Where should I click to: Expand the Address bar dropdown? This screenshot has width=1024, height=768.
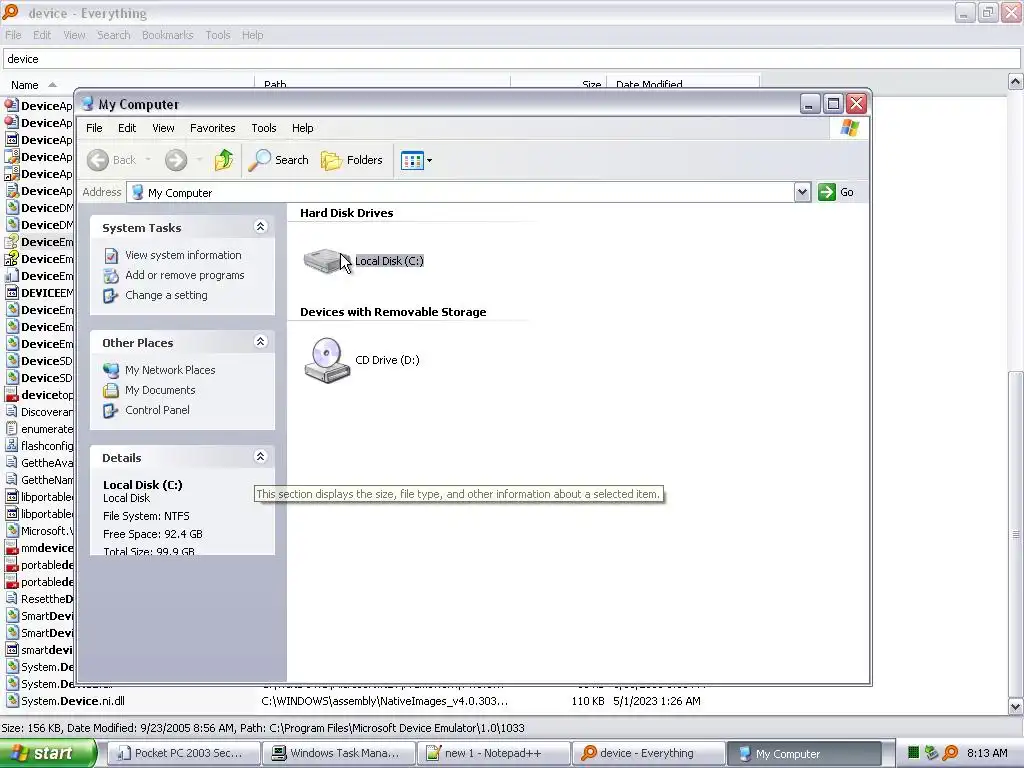pyautogui.click(x=803, y=192)
